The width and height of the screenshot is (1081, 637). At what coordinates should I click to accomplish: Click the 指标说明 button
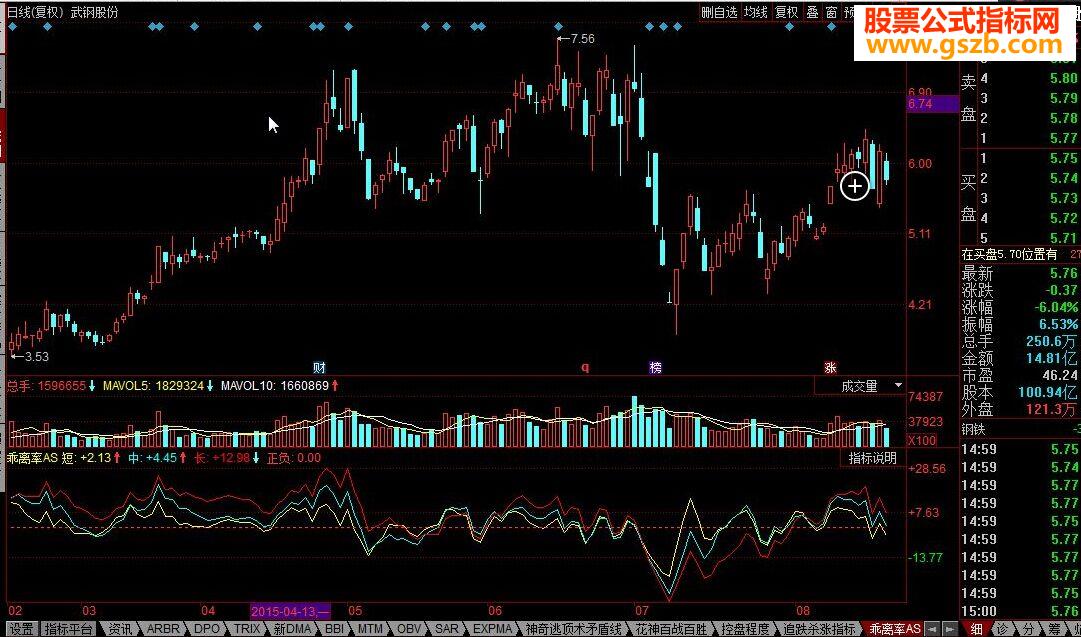tap(873, 458)
